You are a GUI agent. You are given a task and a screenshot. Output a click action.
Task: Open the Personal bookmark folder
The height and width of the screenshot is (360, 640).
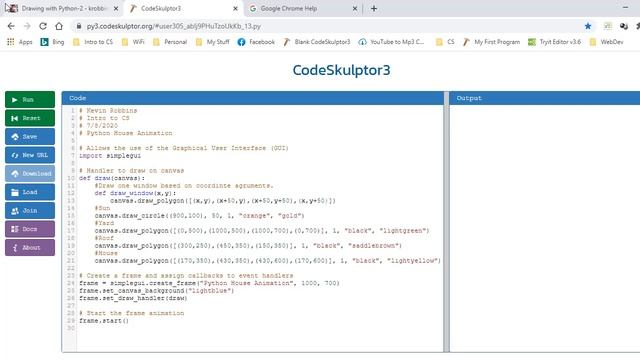click(x=170, y=42)
